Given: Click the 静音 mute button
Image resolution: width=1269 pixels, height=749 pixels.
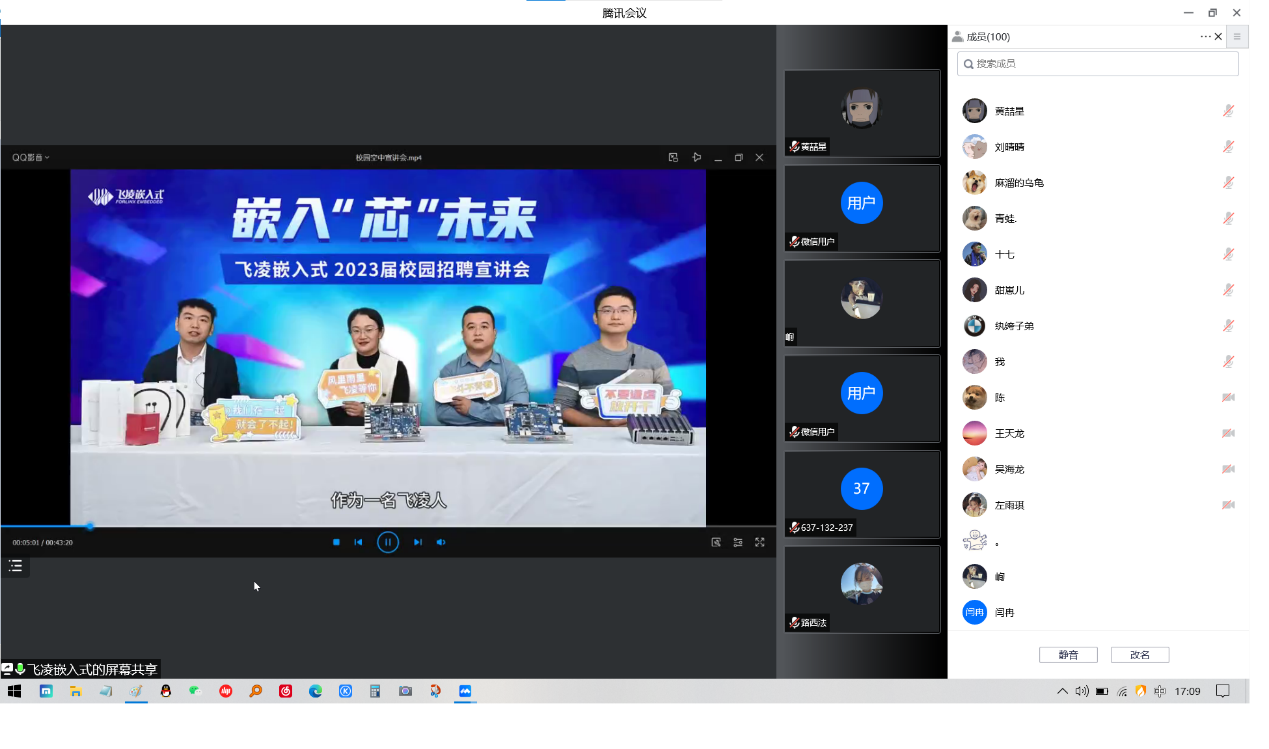Looking at the screenshot, I should pyautogui.click(x=1068, y=655).
